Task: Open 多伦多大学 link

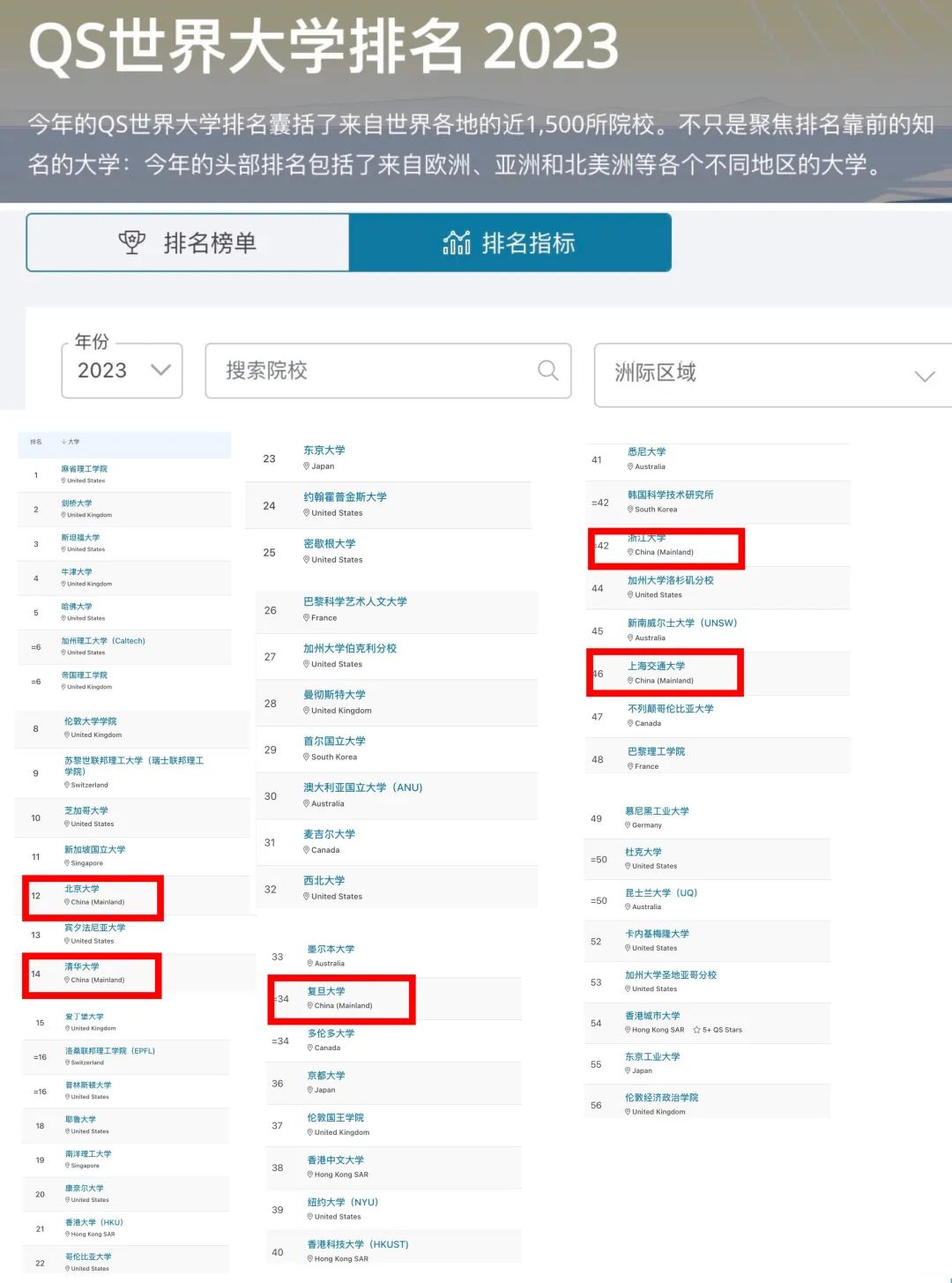Action: coord(331,1033)
